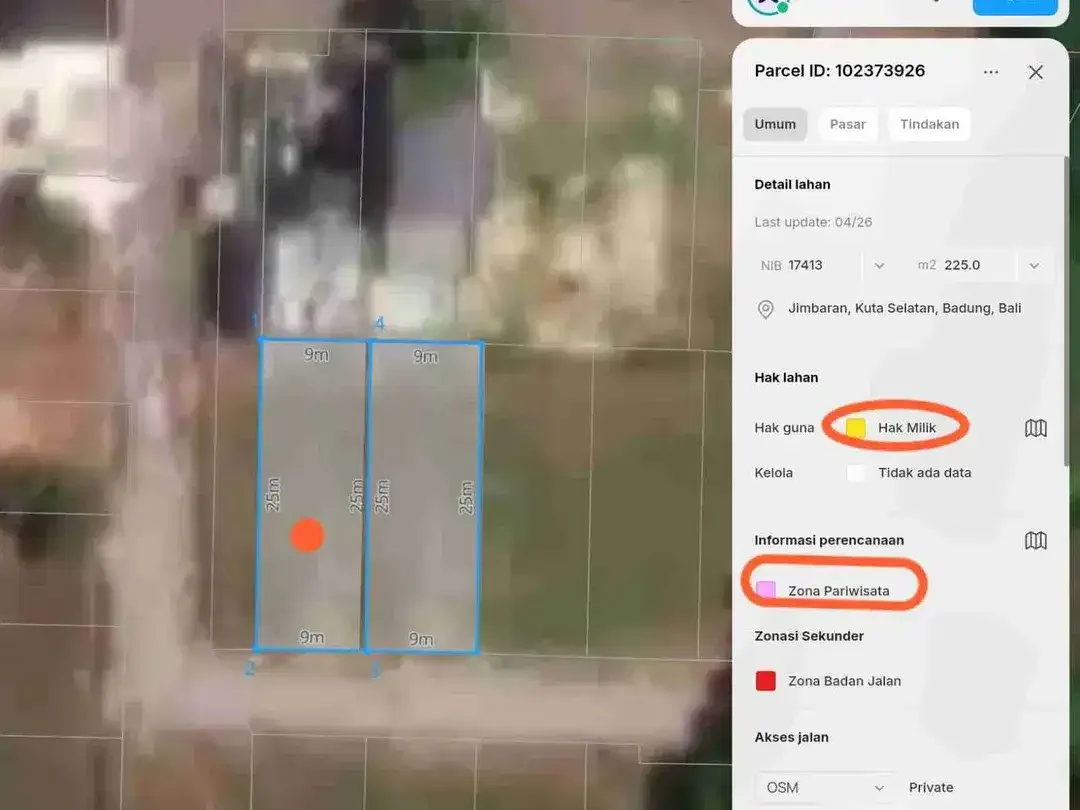The image size is (1080, 810).
Task: Click the Tidak ada data label
Action: [924, 472]
